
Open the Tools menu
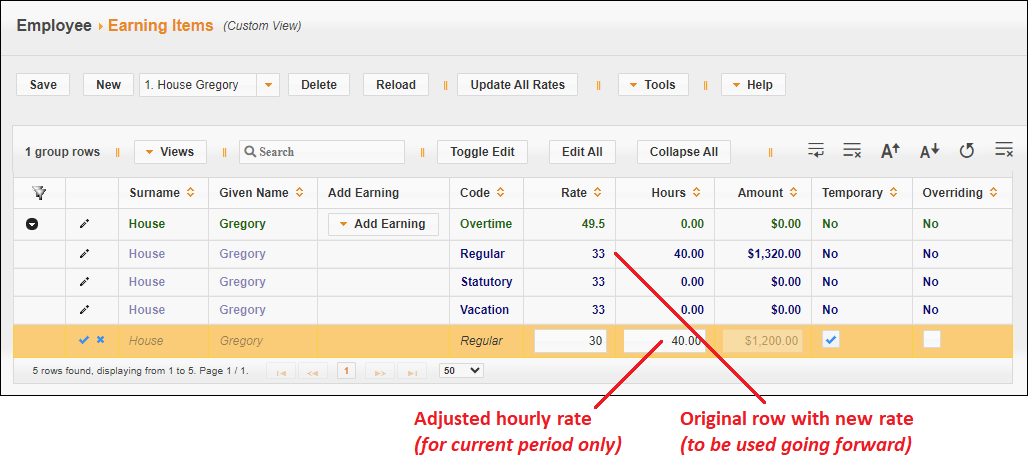652,85
